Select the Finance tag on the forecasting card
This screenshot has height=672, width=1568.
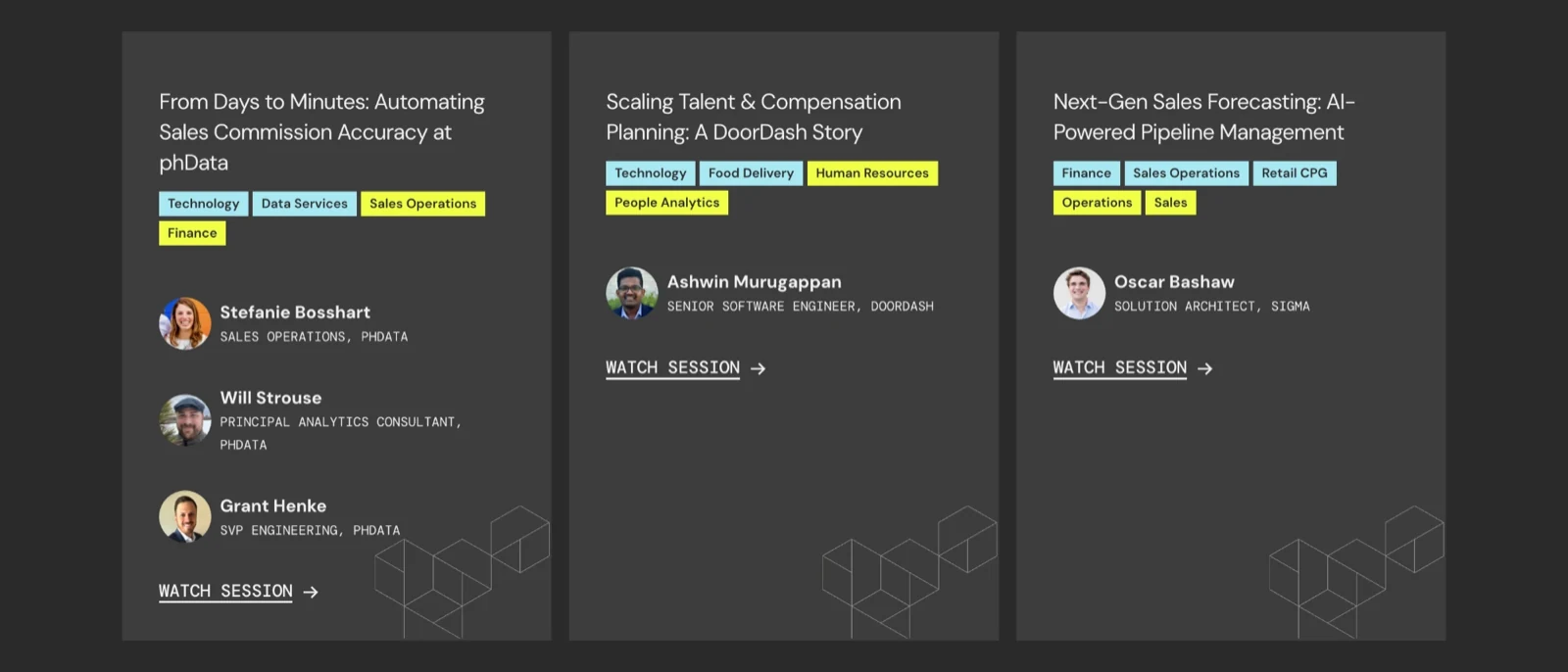(1087, 173)
